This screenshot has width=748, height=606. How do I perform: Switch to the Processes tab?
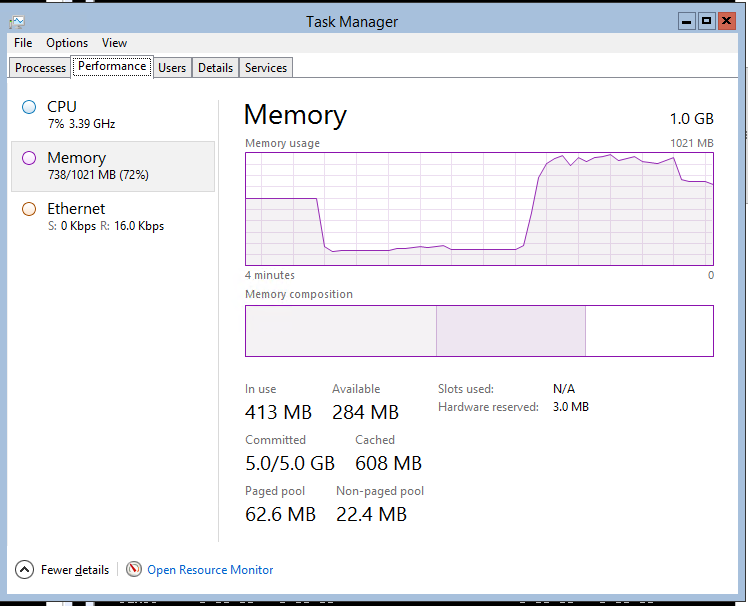(x=41, y=68)
